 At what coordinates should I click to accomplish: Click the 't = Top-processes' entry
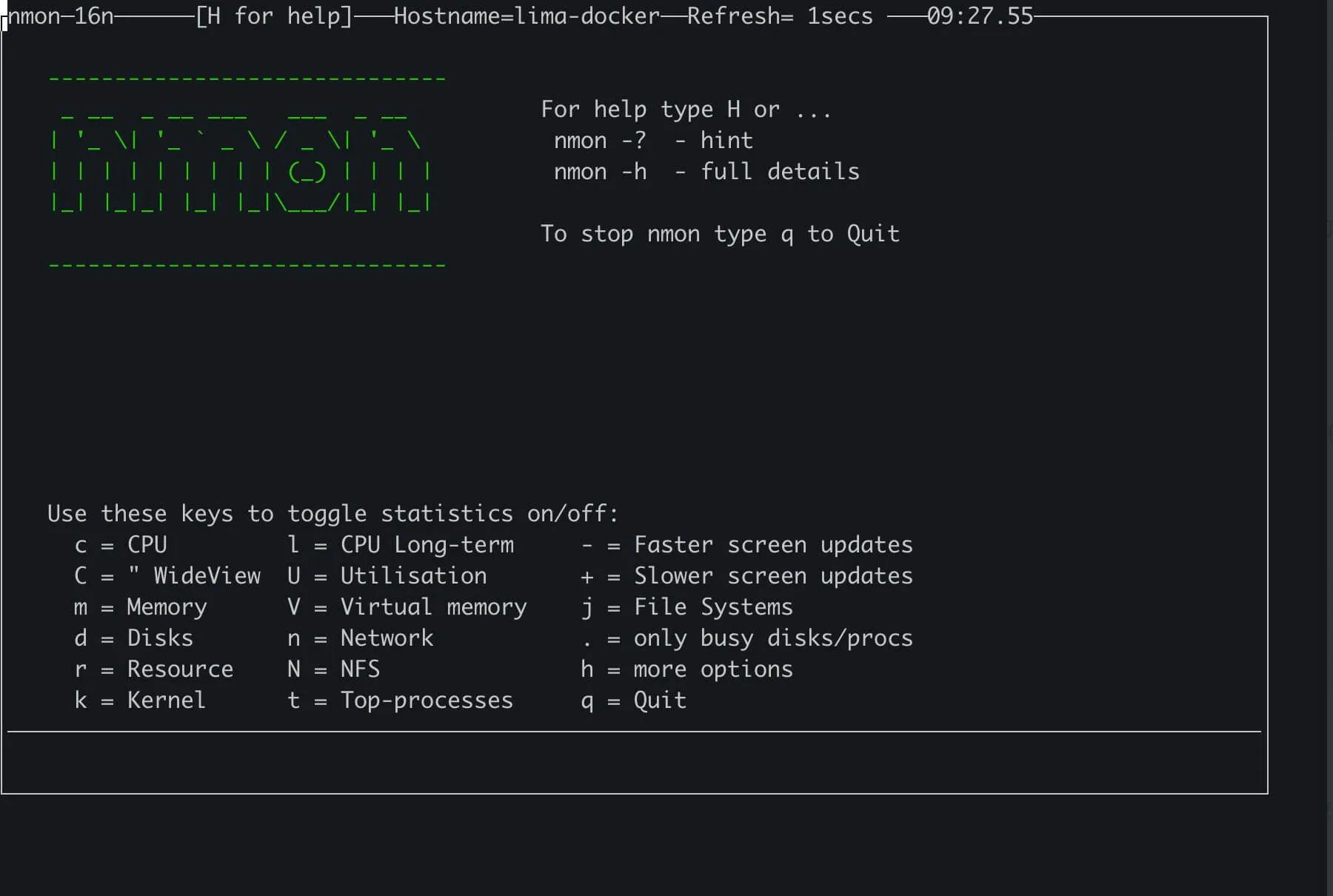(x=401, y=701)
